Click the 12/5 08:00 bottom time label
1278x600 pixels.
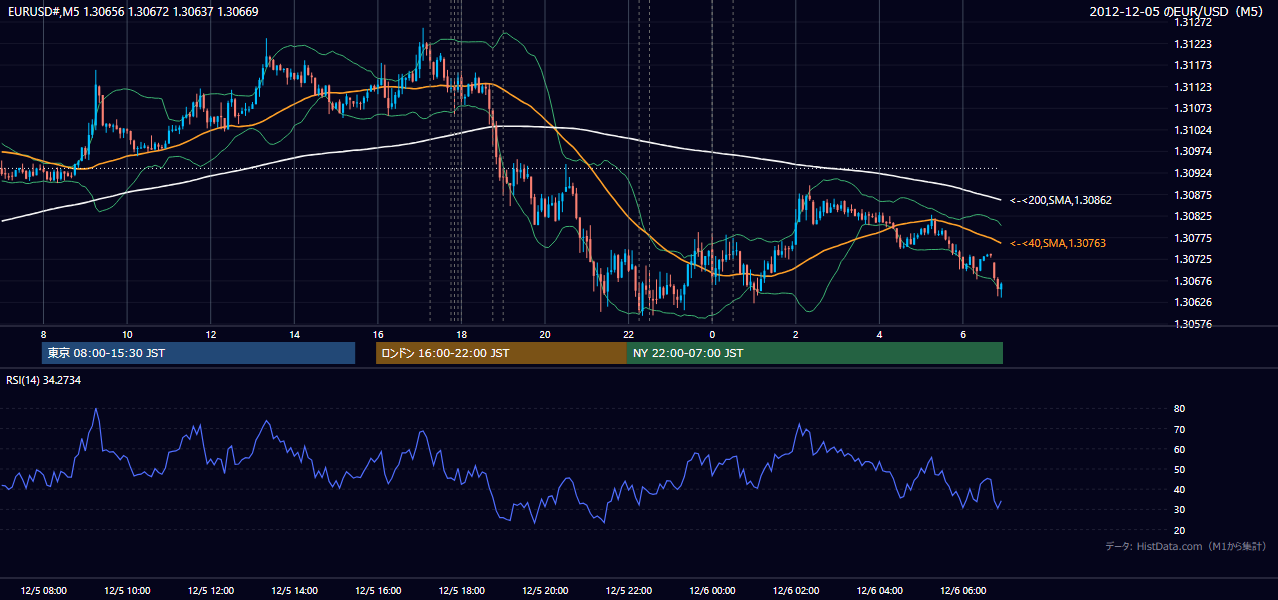43,591
